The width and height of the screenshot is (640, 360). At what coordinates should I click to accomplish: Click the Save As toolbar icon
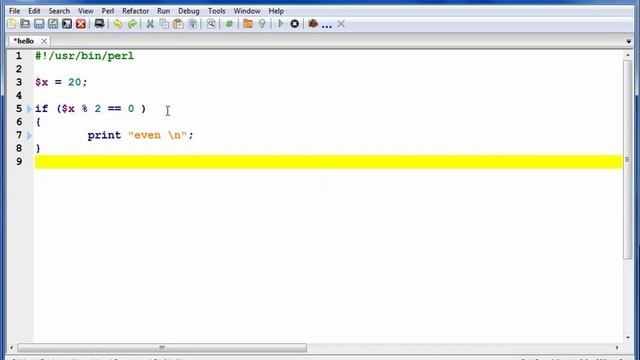(53, 24)
